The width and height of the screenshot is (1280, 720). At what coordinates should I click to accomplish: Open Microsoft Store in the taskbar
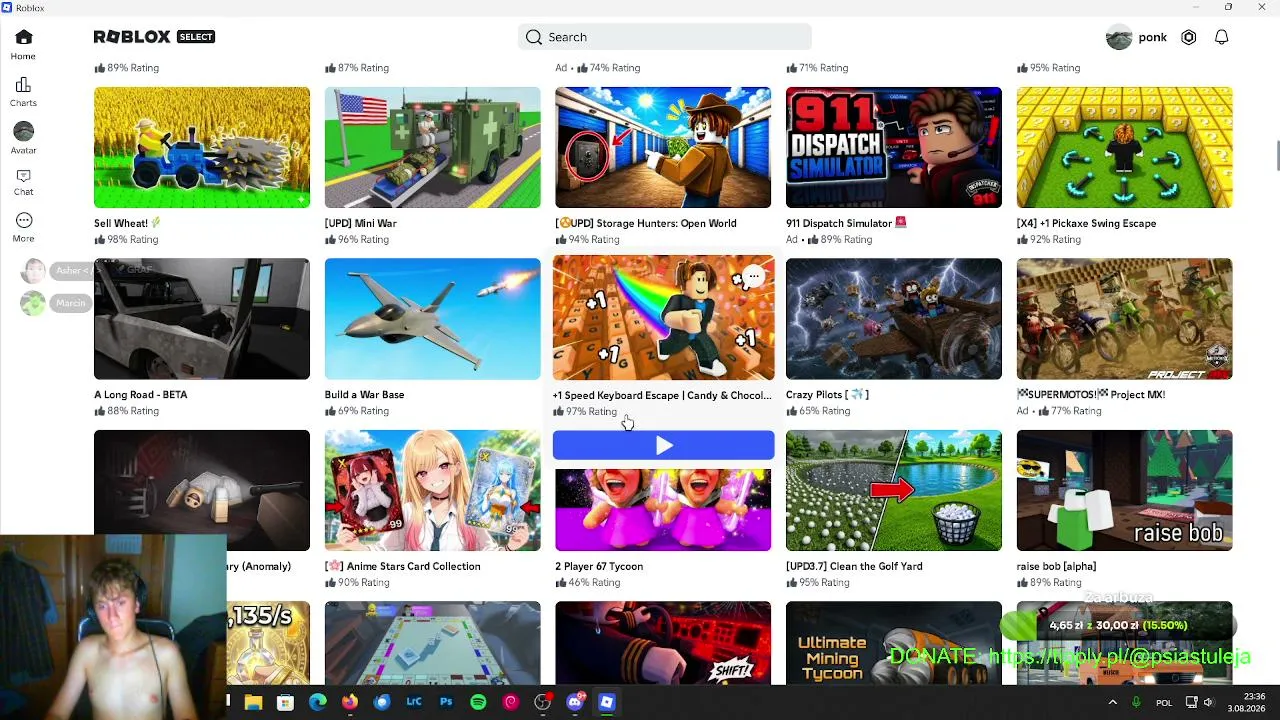point(285,702)
